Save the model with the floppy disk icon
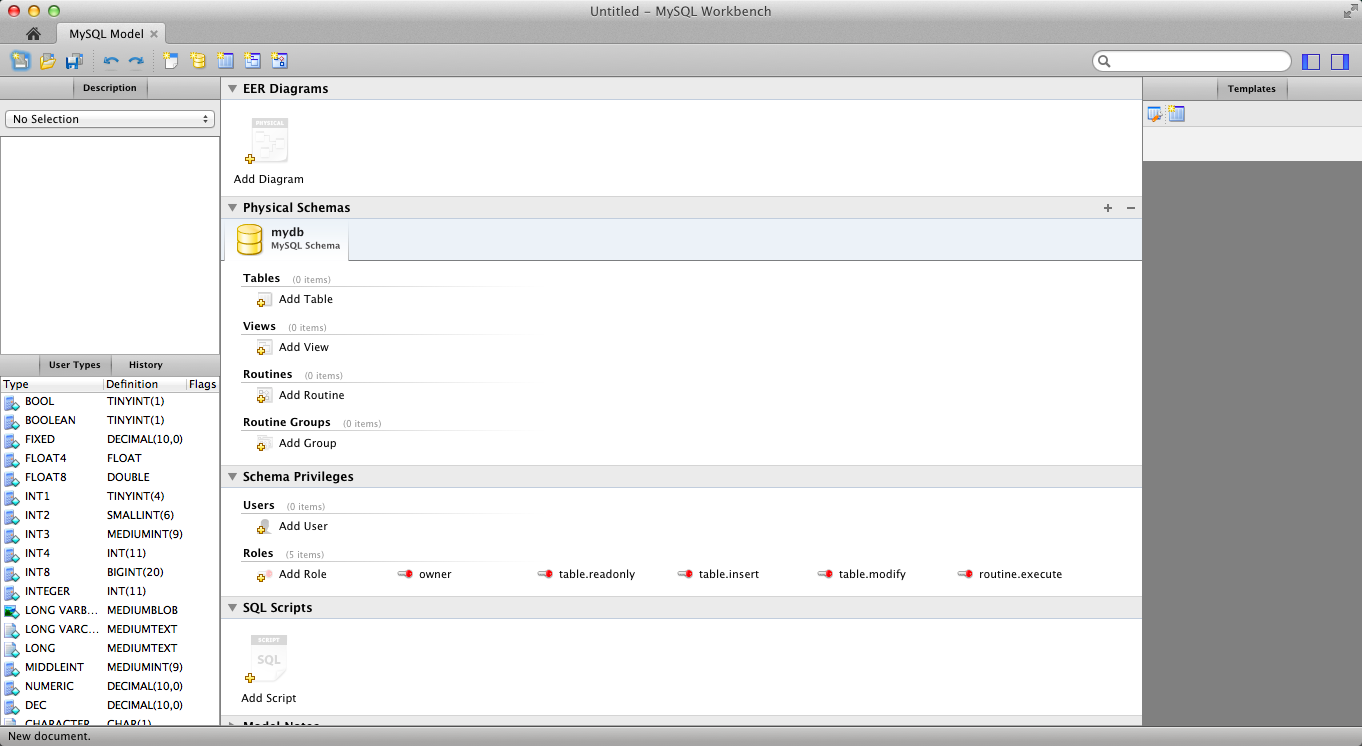The width and height of the screenshot is (1362, 746). pyautogui.click(x=74, y=61)
